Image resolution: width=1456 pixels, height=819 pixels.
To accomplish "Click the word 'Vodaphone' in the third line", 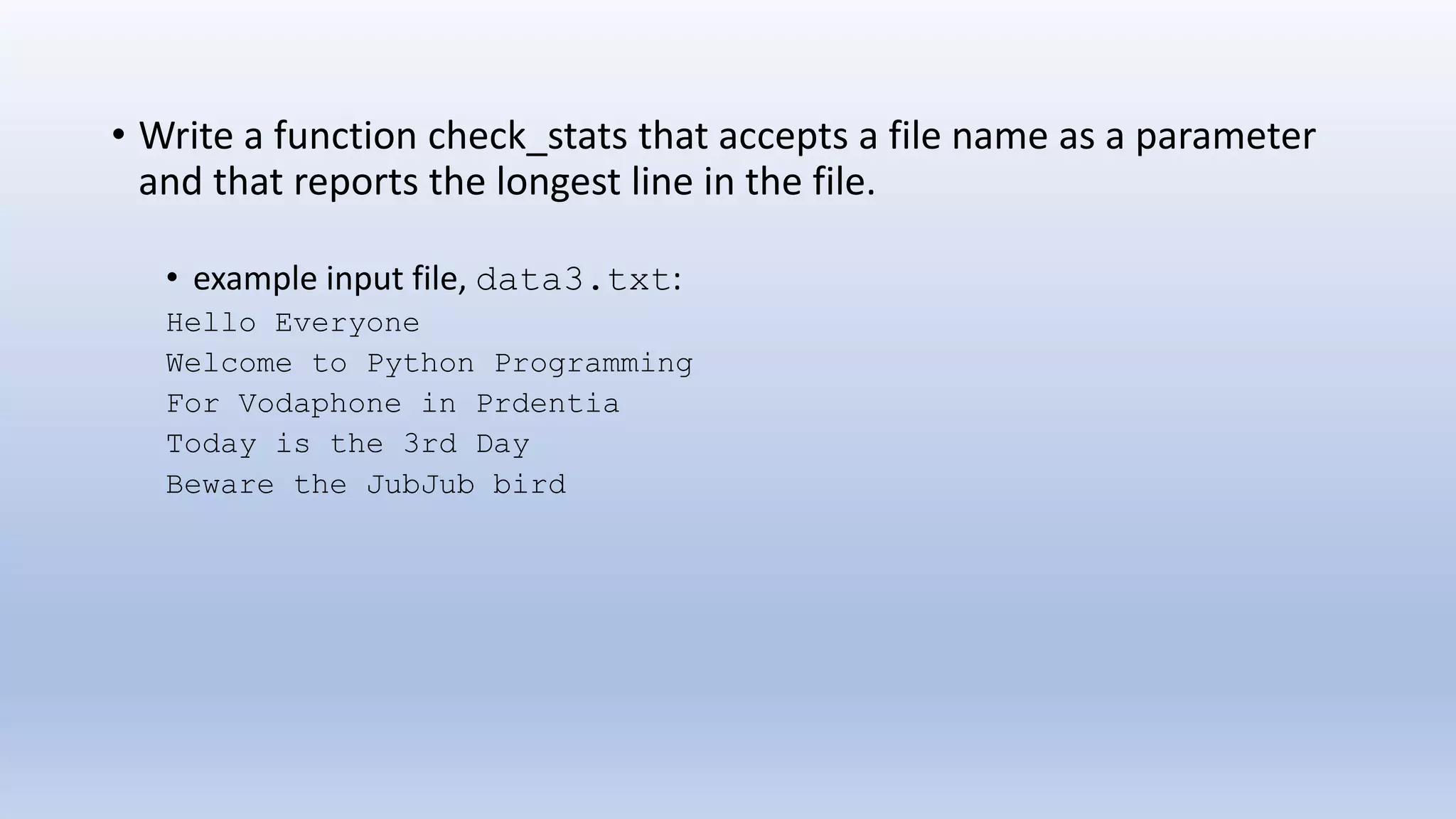I will click(x=320, y=405).
